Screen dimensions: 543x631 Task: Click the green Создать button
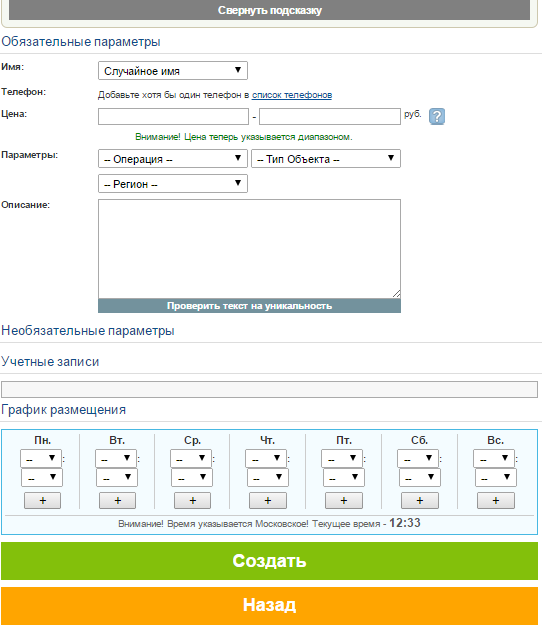pos(269,561)
